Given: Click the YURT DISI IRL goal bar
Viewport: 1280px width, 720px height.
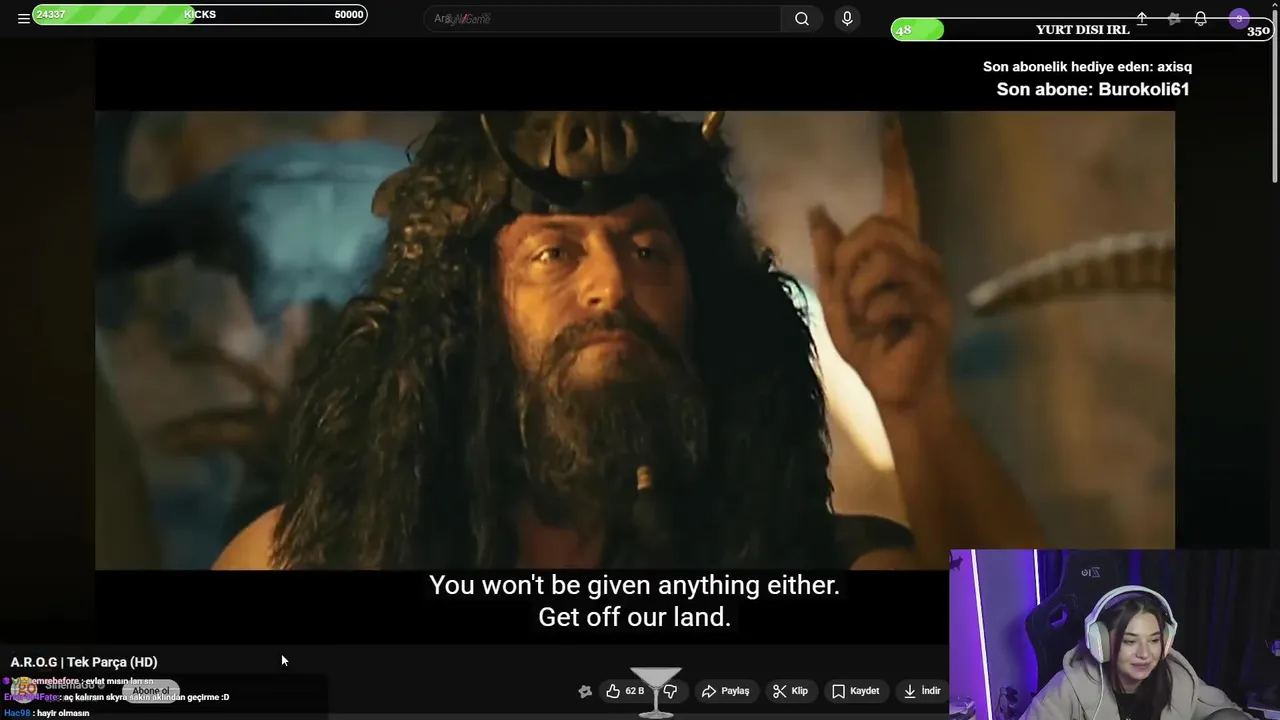Looking at the screenshot, I should pyautogui.click(x=1082, y=29).
